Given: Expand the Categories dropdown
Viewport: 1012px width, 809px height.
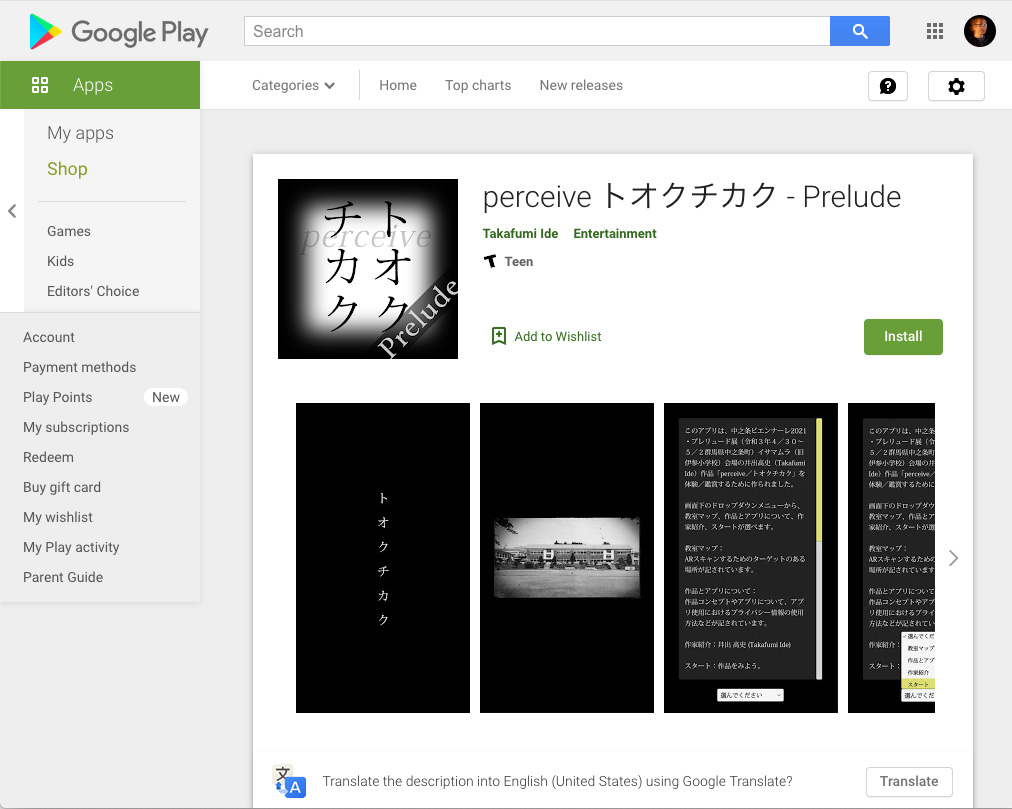Looking at the screenshot, I should coord(293,86).
